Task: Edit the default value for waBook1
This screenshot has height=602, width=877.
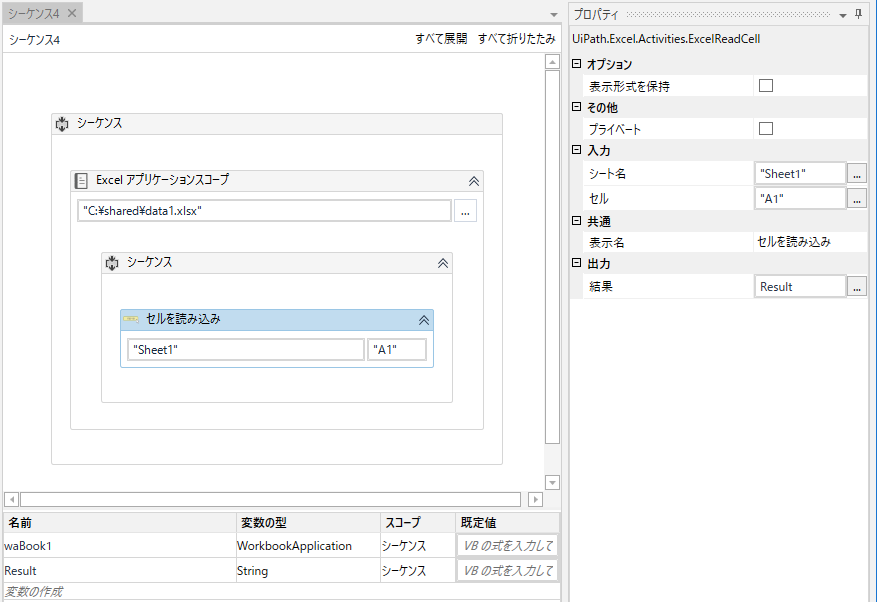Action: coord(507,545)
